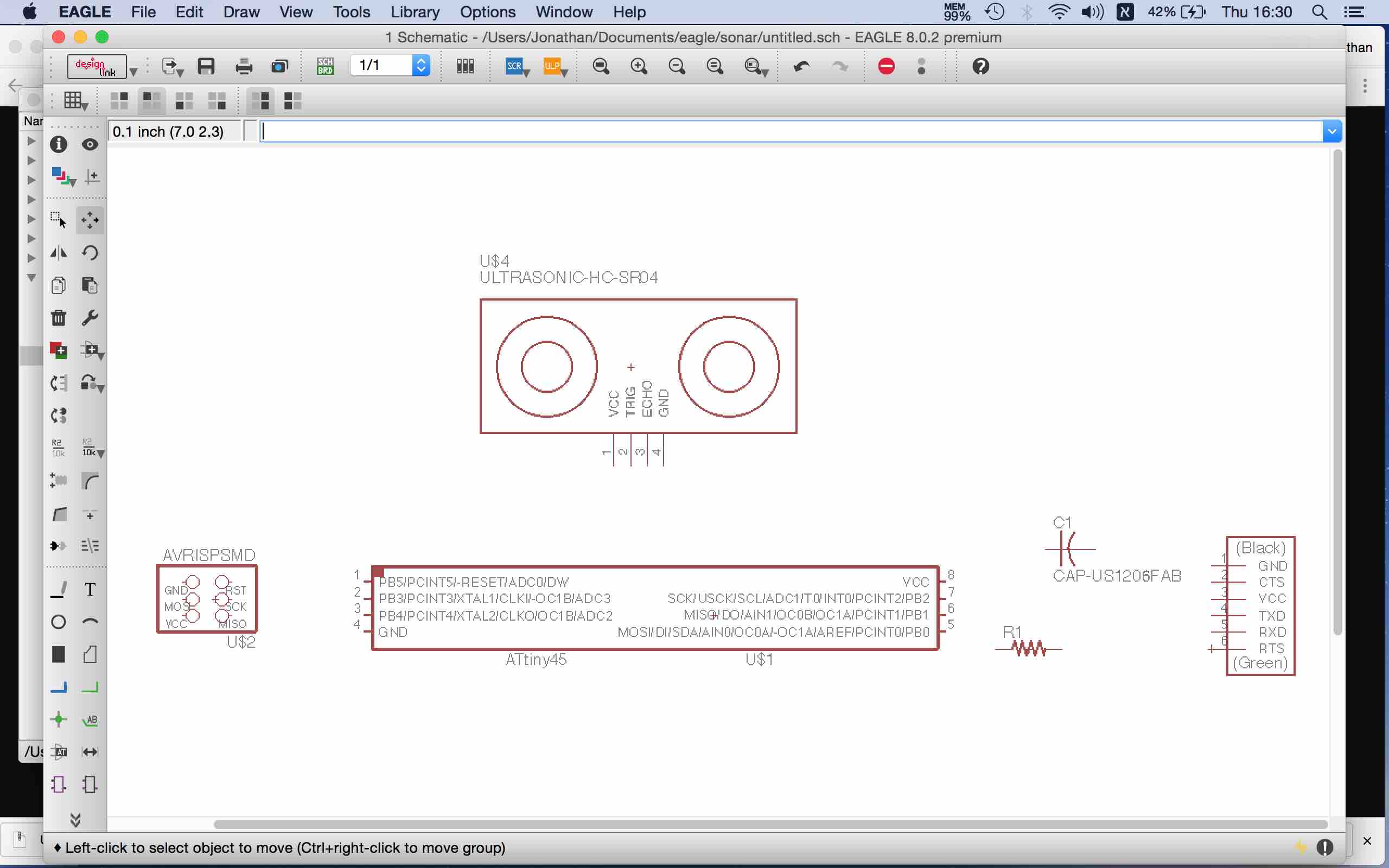Open the Edit menu
This screenshot has width=1389, height=868.
pos(189,12)
